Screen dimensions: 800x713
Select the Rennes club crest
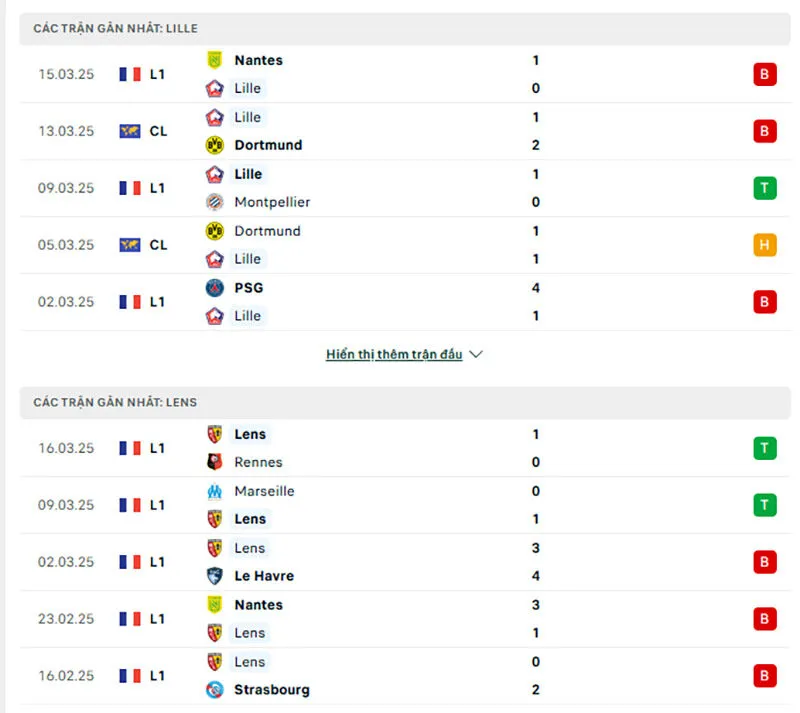pos(215,462)
